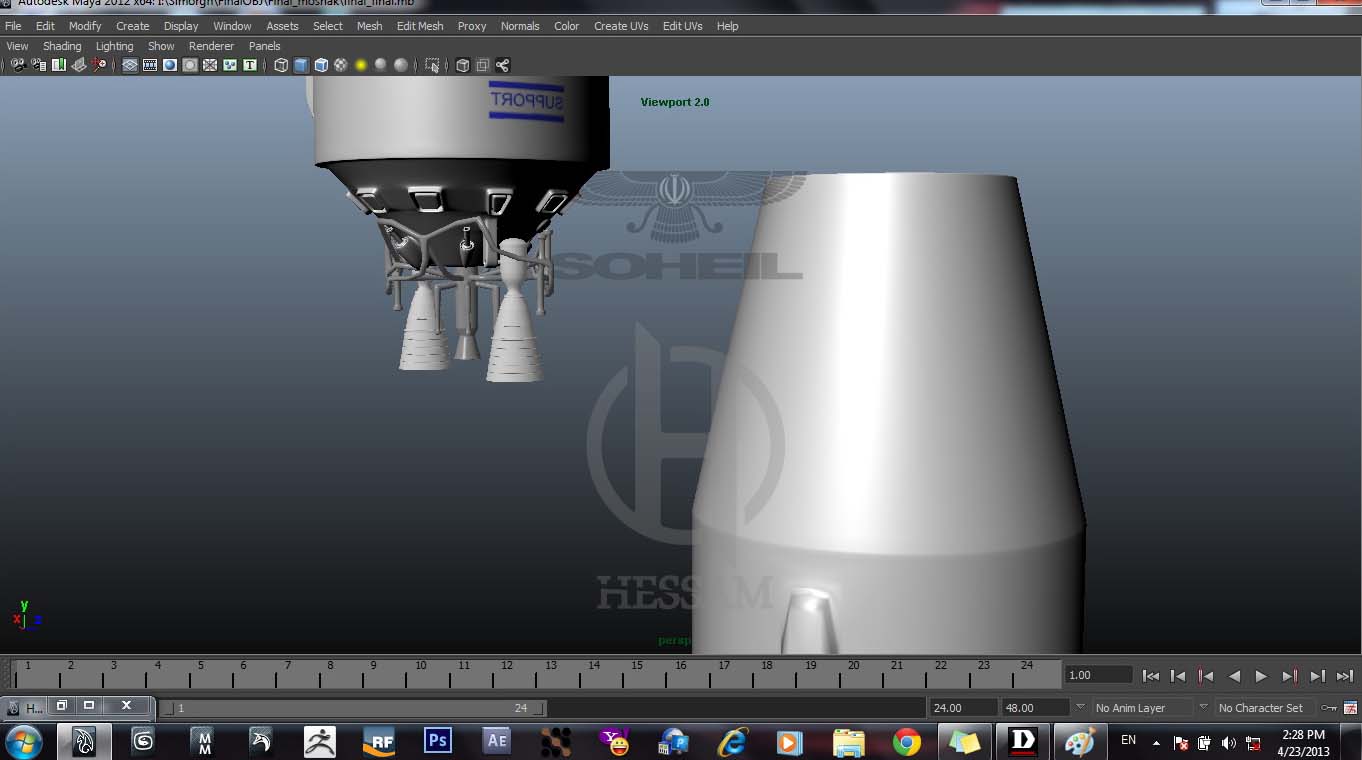Click the volume speaker tray icon
The image size is (1362, 760).
1228,743
